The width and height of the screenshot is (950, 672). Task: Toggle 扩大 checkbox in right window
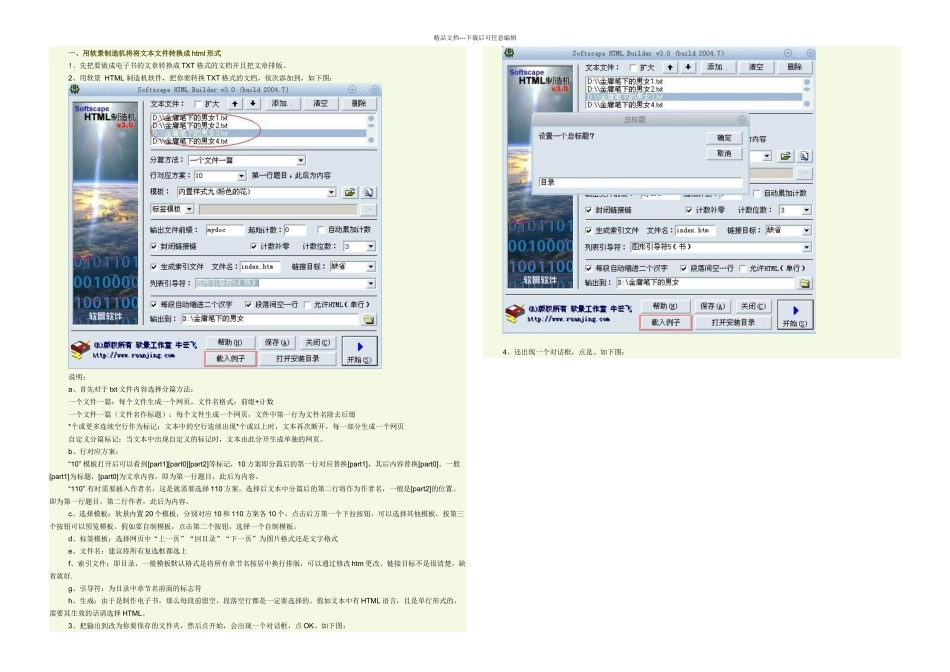(633, 68)
